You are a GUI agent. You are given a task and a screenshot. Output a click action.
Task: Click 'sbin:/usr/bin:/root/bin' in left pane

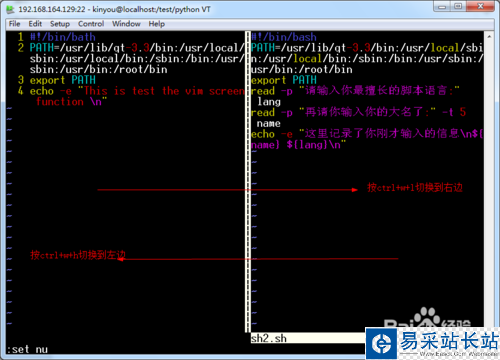coord(98,69)
